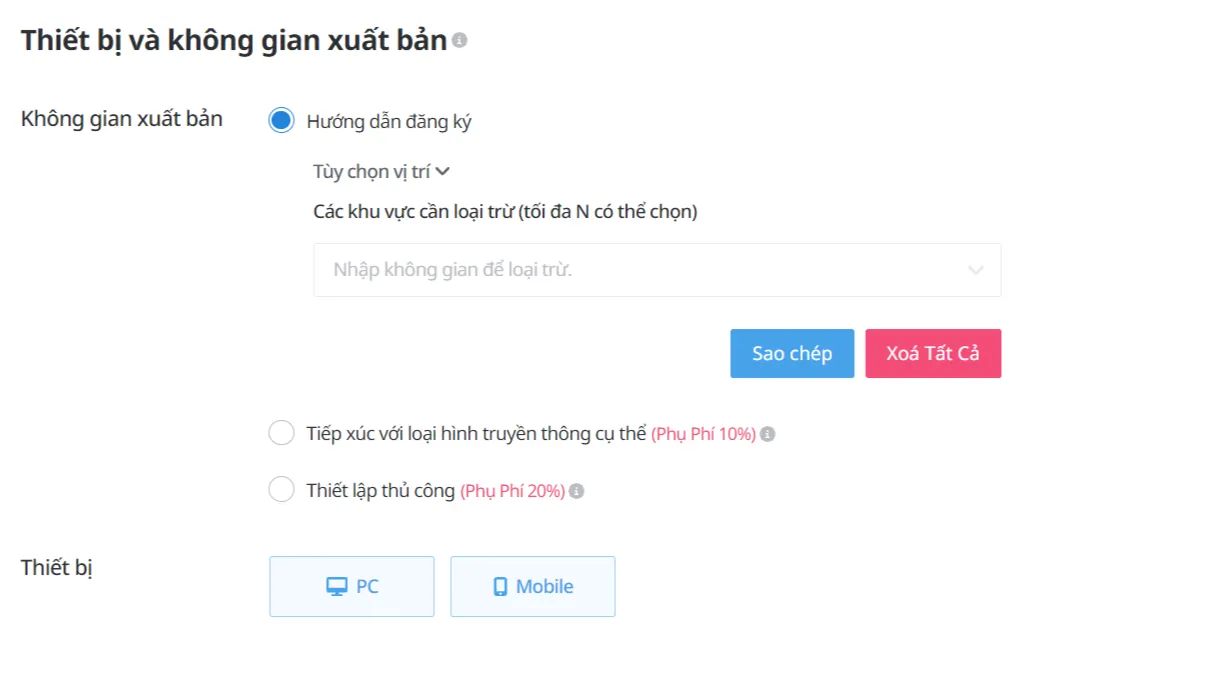This screenshot has height=678, width=1224.
Task: Click the Thiết bị và không gian xuất bản heading
Action: click(x=233, y=41)
